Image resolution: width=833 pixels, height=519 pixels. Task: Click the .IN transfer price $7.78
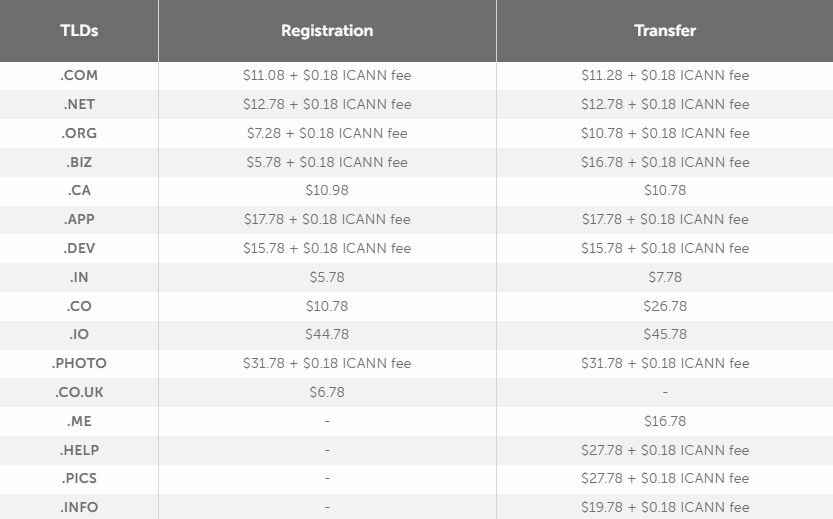click(x=665, y=277)
